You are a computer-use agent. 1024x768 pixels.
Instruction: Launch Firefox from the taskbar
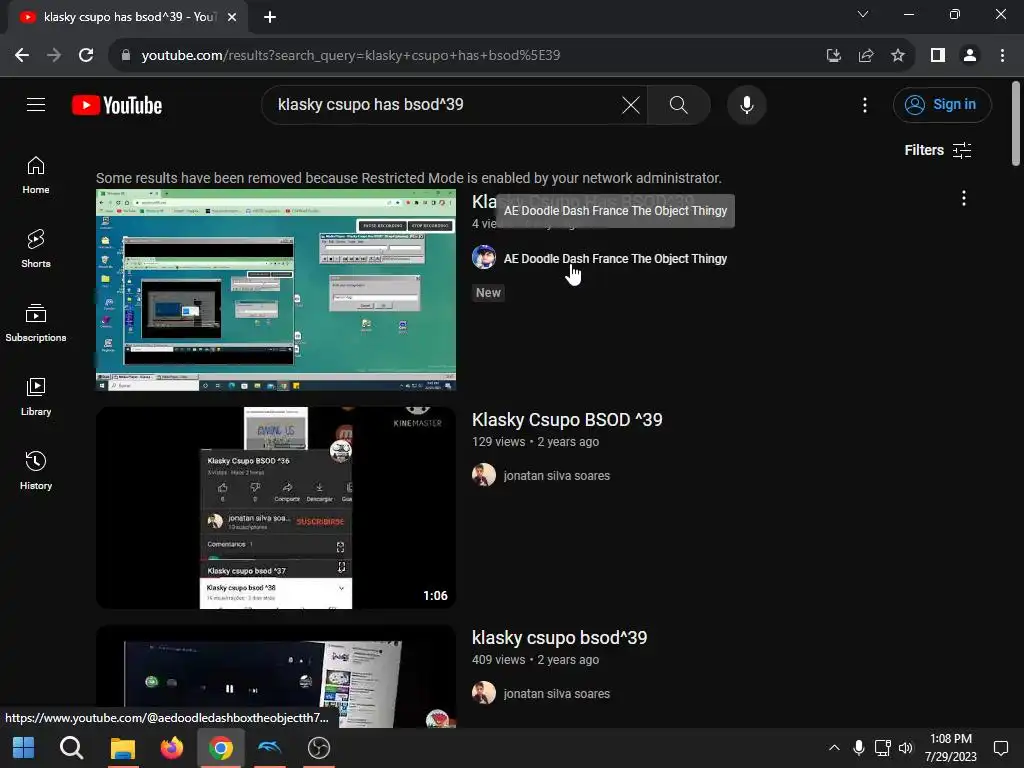click(172, 748)
